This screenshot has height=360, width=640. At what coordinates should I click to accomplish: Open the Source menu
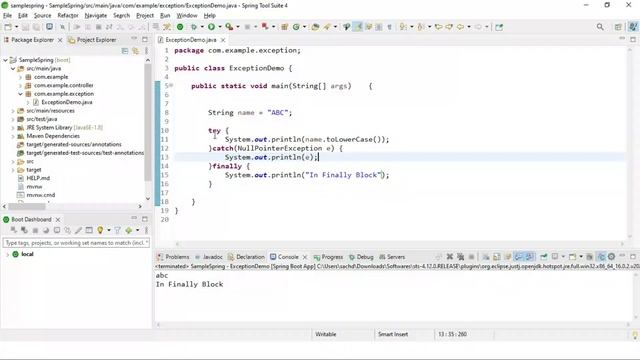click(x=42, y=16)
